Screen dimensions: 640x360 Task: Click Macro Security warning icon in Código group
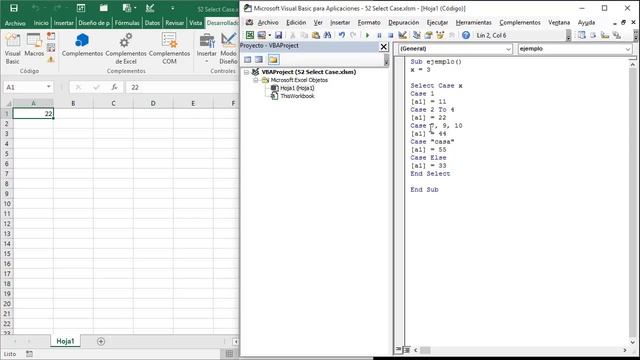click(51, 60)
